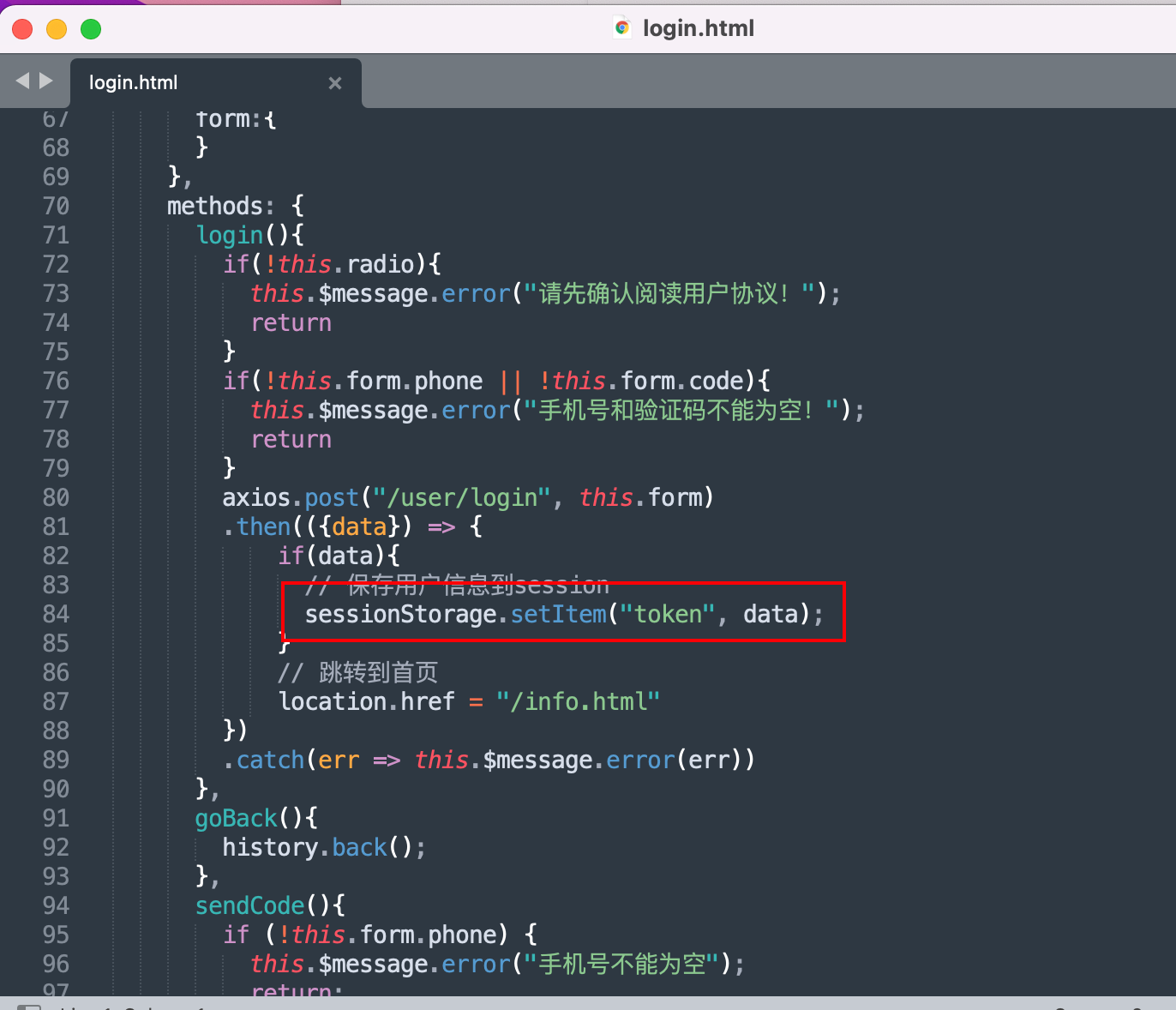Click the 'goBack(){' method definition
1176x1010 pixels.
(x=256, y=818)
